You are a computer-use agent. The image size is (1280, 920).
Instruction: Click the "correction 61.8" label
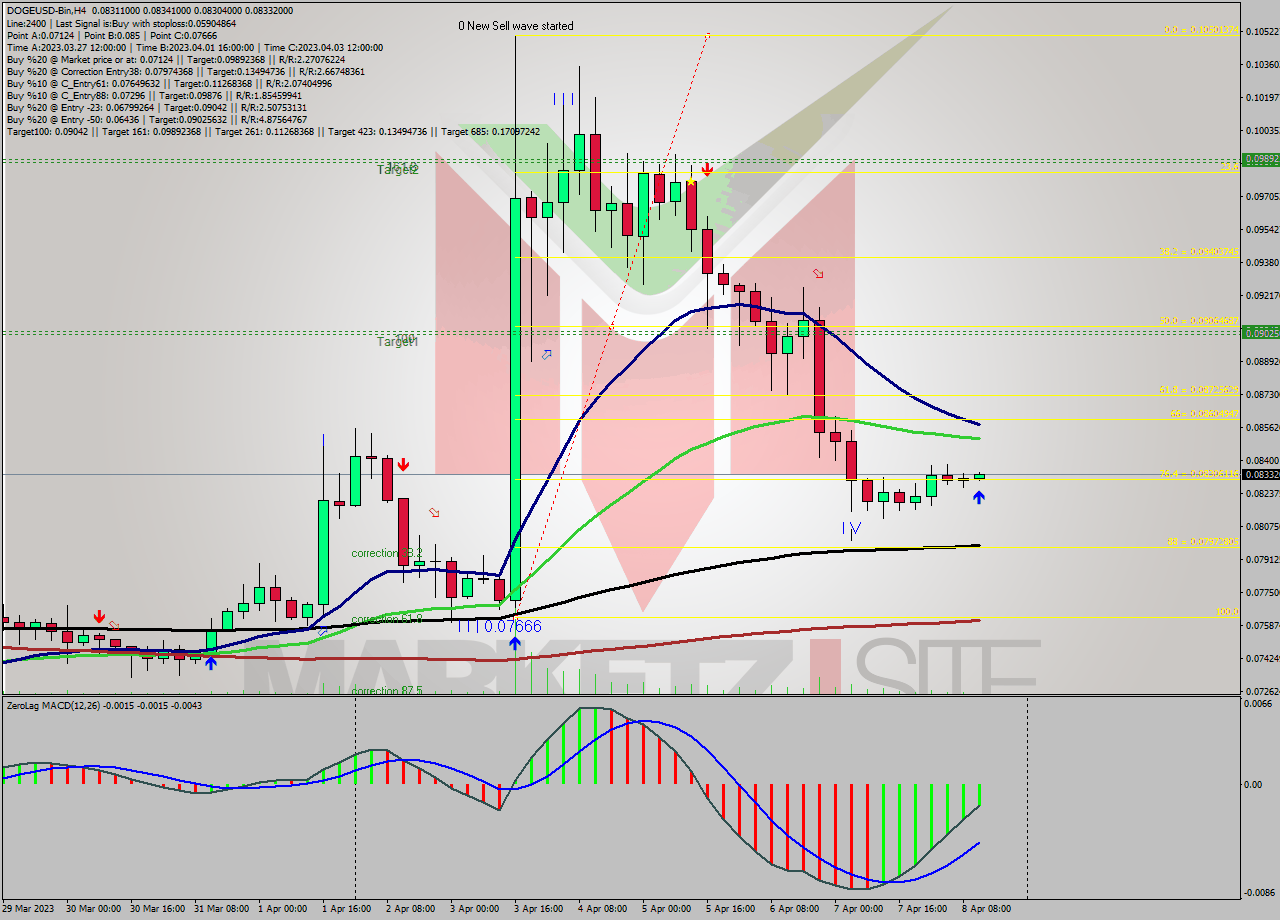click(387, 620)
